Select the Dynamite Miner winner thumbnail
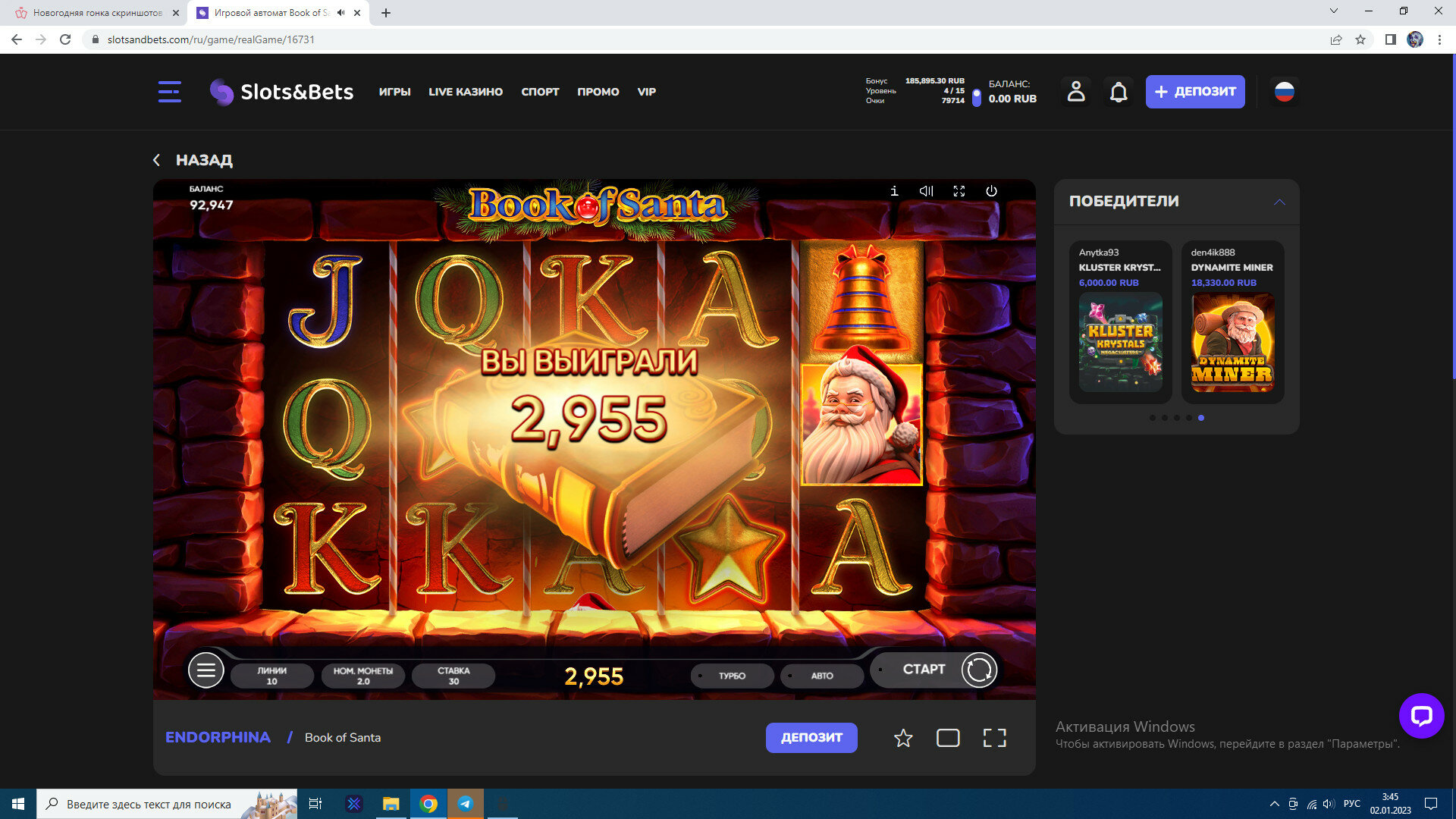 [x=1232, y=343]
